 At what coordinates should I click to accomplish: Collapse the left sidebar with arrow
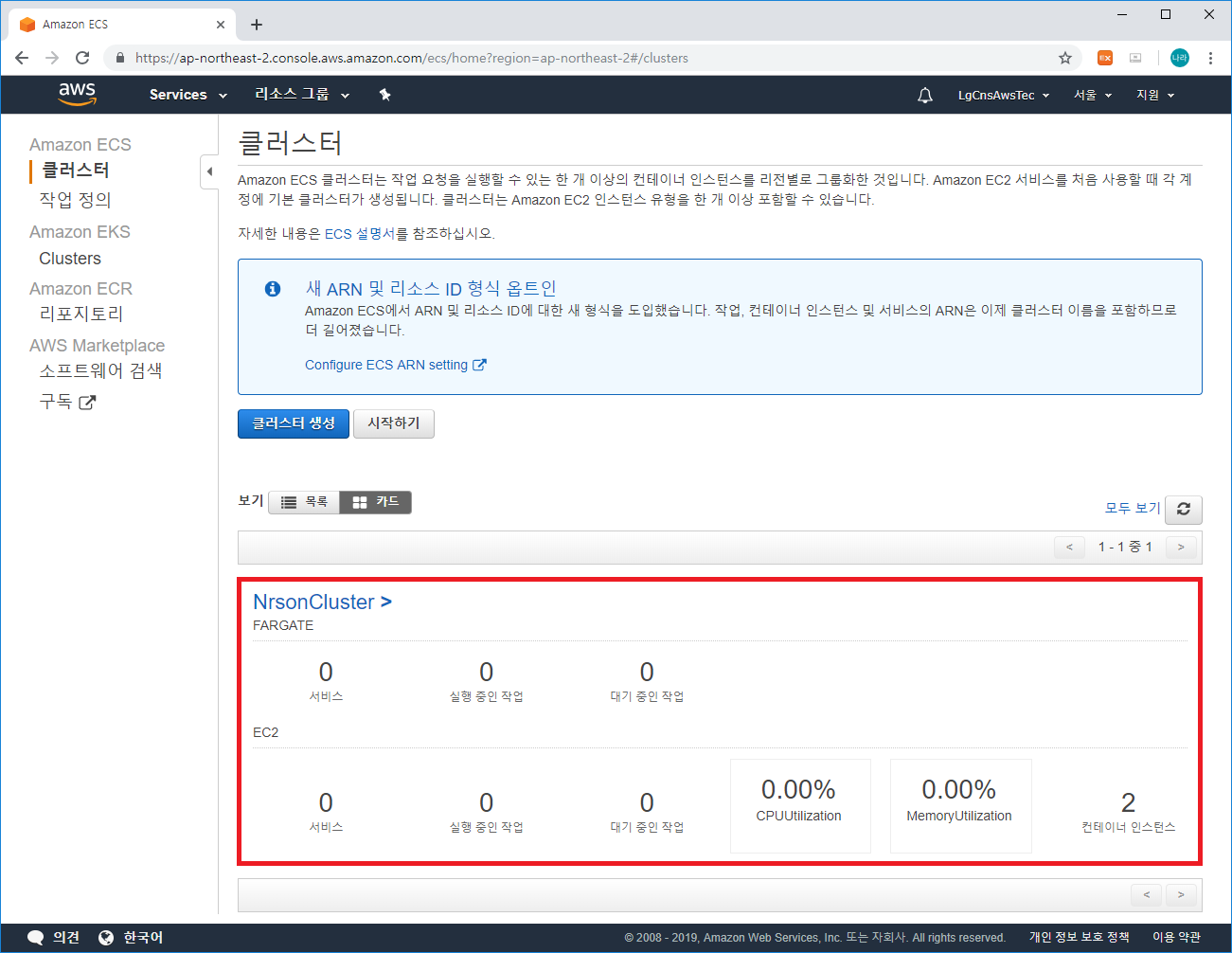pyautogui.click(x=209, y=171)
